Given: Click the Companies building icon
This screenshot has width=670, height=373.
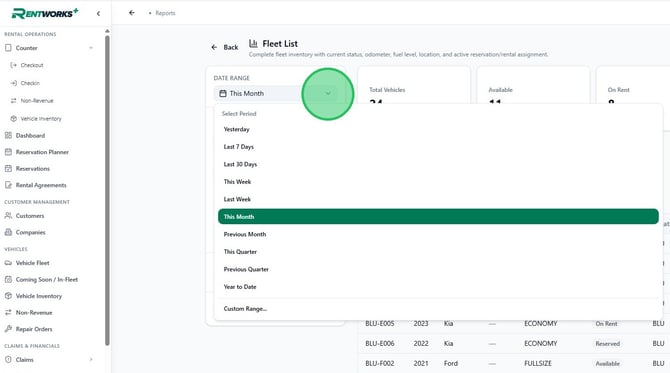Looking at the screenshot, I should (8, 232).
